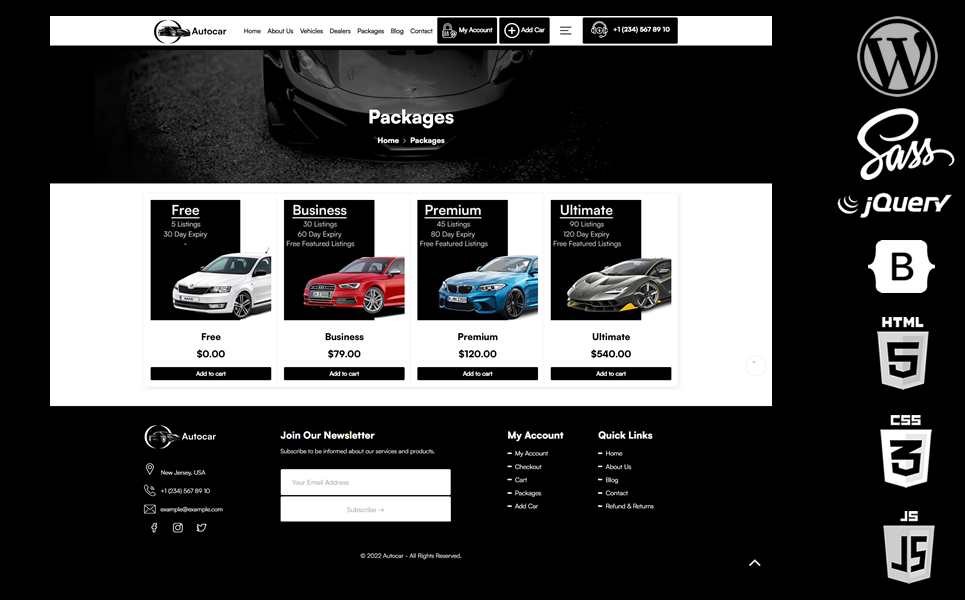This screenshot has height=600, width=965.
Task: Select the Premium package car thumbnail
Action: pos(477,260)
